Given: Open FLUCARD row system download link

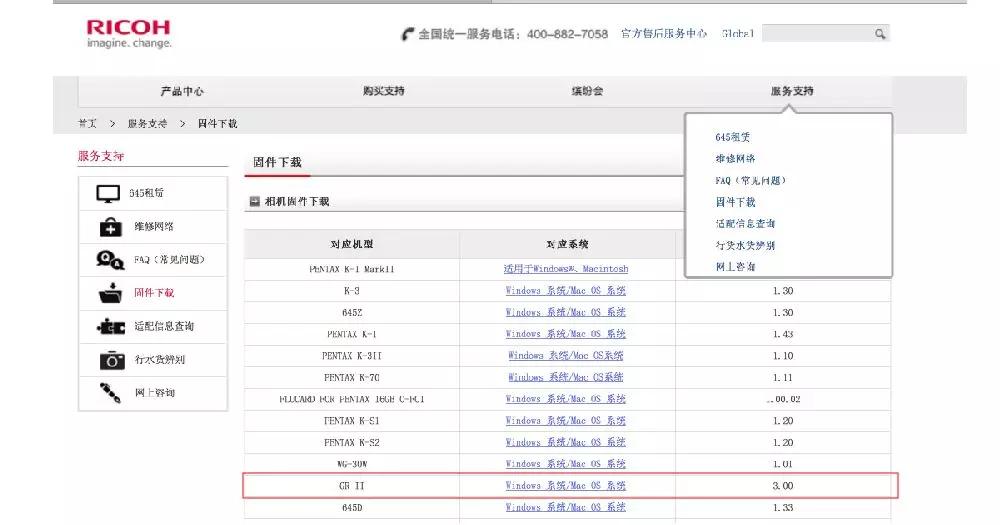Looking at the screenshot, I should pos(566,399).
